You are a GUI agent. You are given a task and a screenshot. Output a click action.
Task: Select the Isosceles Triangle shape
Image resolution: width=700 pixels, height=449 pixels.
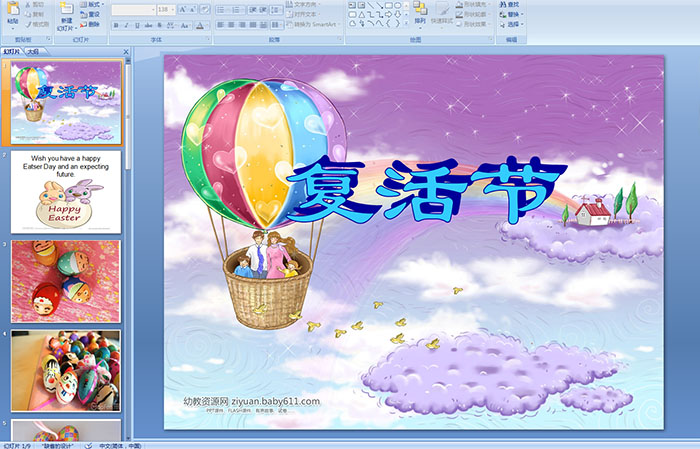click(361, 14)
